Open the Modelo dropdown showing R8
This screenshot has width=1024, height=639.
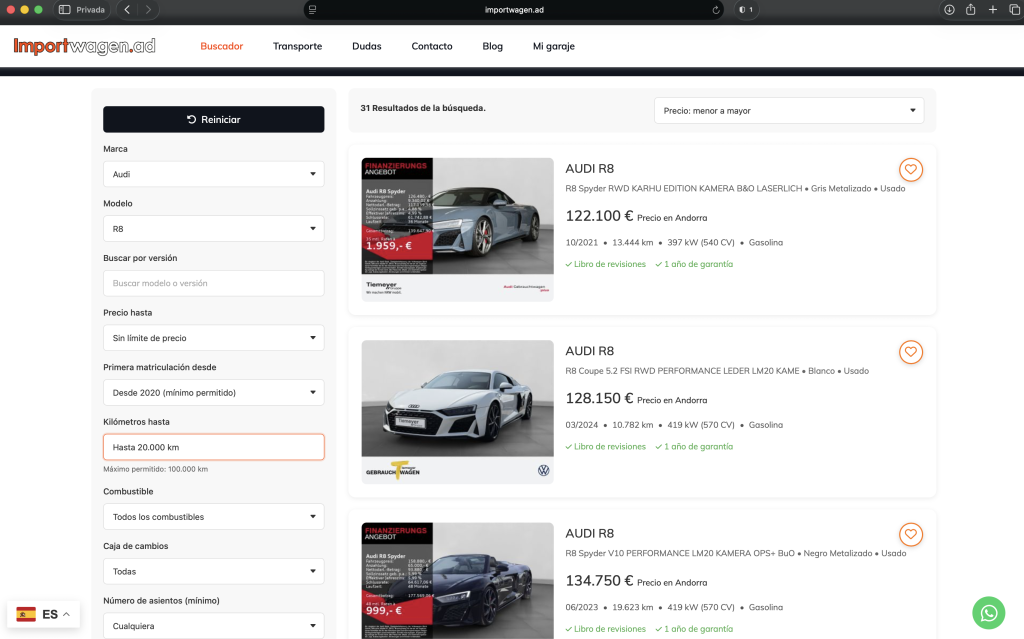point(213,229)
